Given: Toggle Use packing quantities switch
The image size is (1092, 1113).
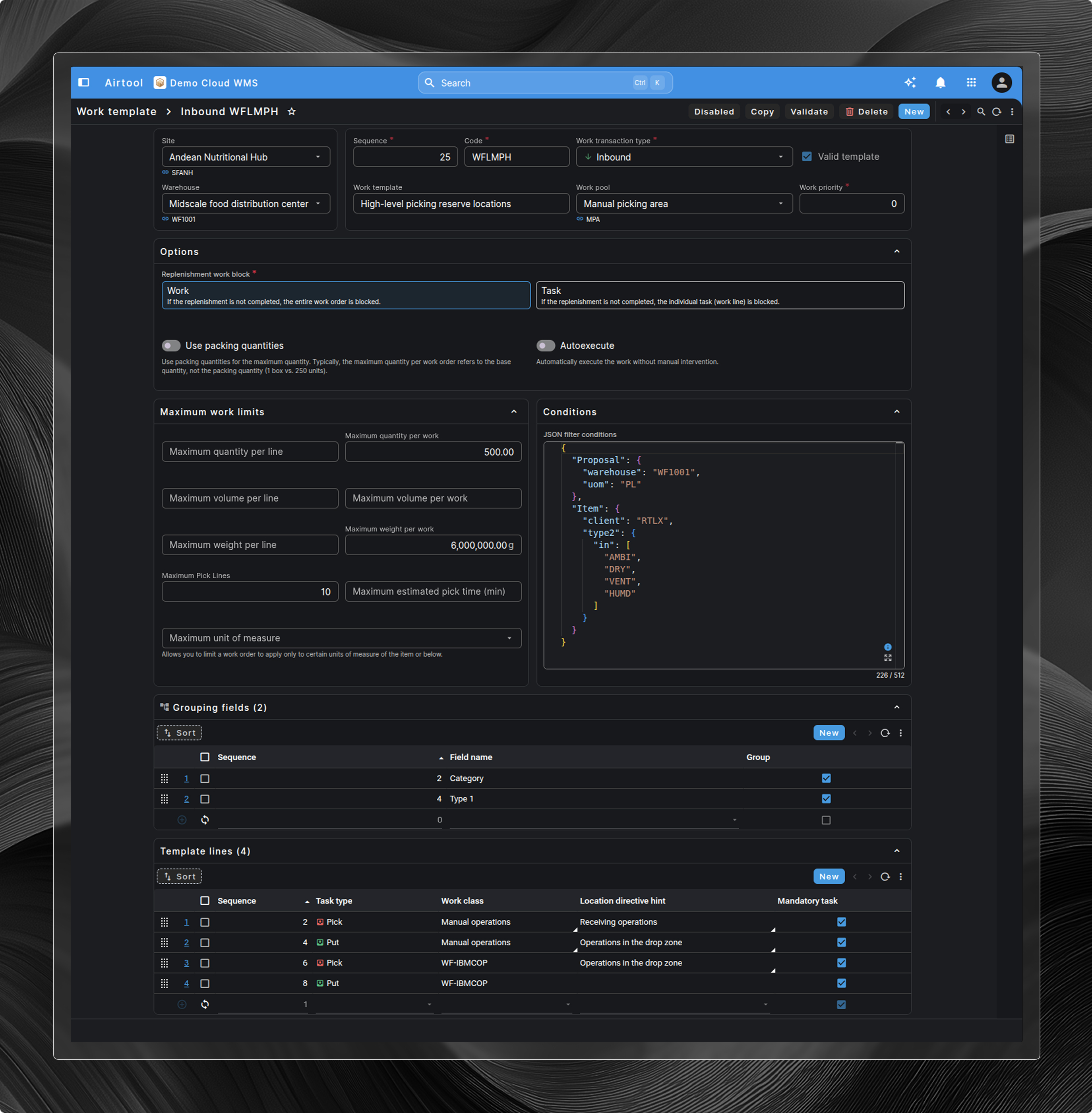Looking at the screenshot, I should pyautogui.click(x=171, y=345).
